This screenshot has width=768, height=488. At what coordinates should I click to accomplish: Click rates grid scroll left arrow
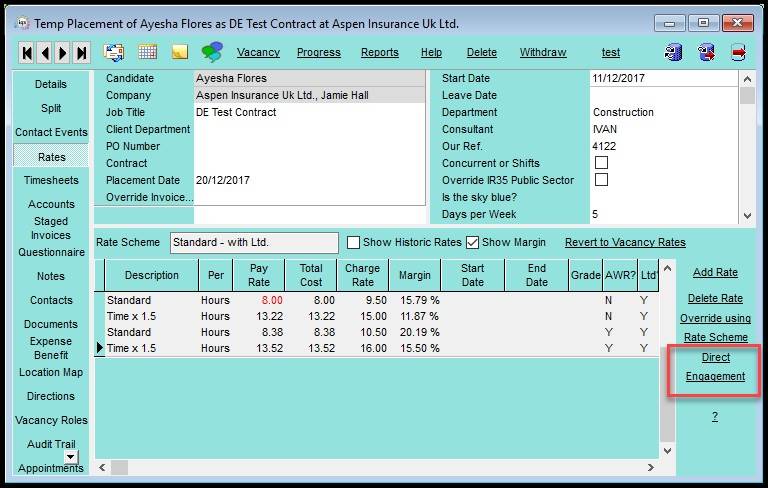point(102,467)
